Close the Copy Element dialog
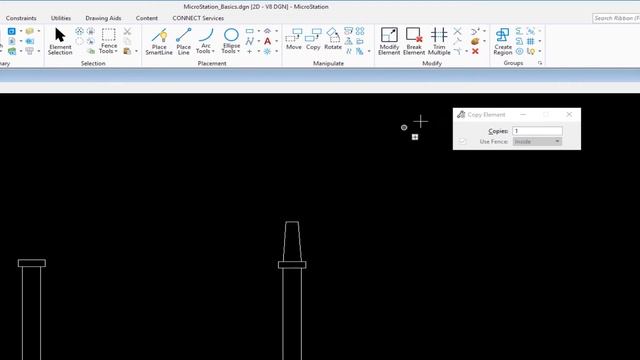 569,115
